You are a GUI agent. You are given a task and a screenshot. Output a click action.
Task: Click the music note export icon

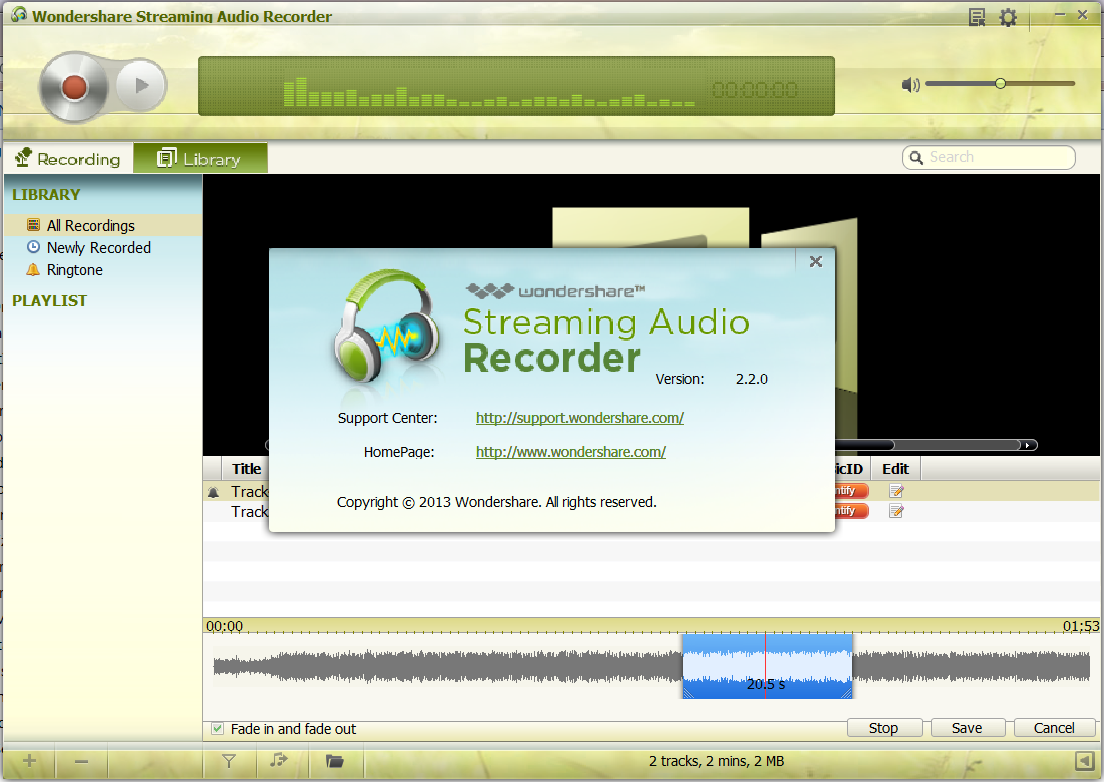click(x=279, y=760)
